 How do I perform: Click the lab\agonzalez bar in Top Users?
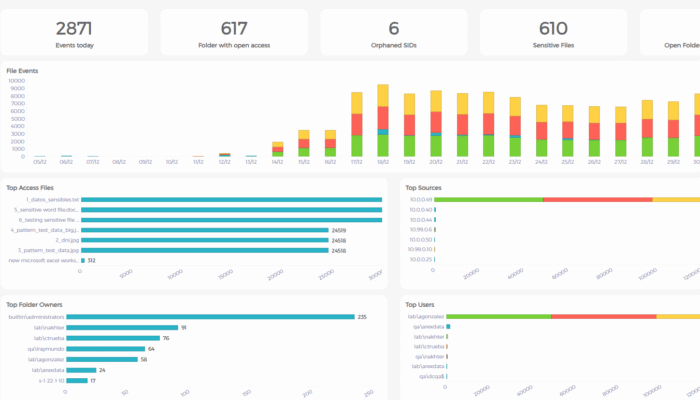pos(573,317)
